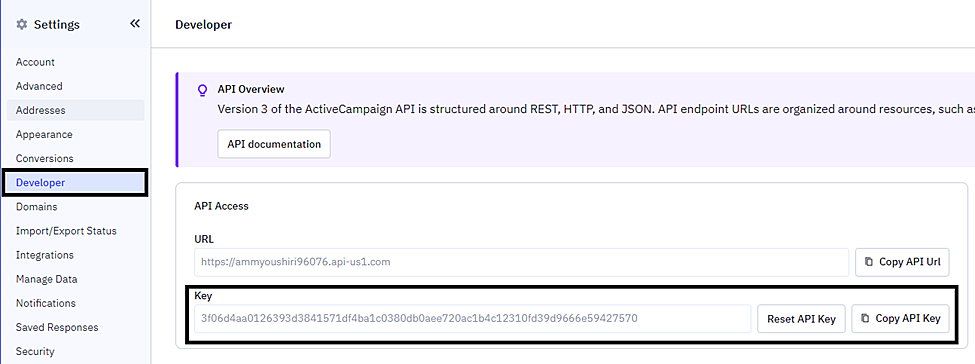Go to Manage Data
This screenshot has height=364, width=975.
point(47,279)
